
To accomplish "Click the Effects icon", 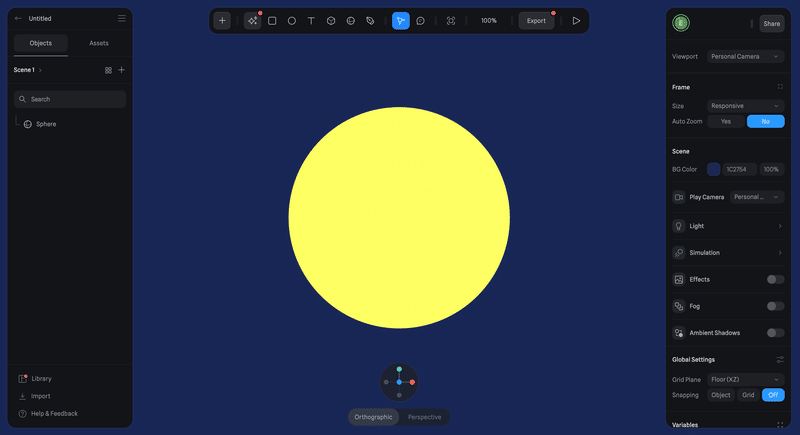I will point(679,279).
